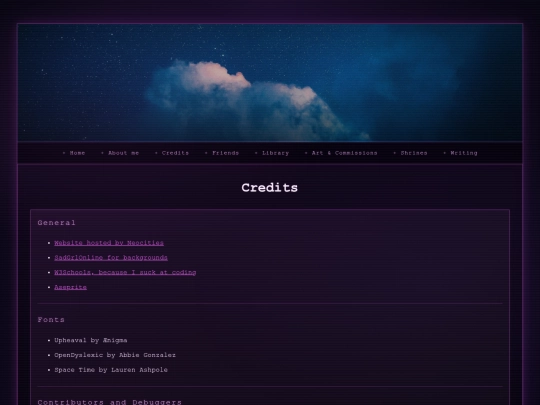Select the Upheaval by Ænigma entry
The width and height of the screenshot is (540, 405).
point(91,340)
